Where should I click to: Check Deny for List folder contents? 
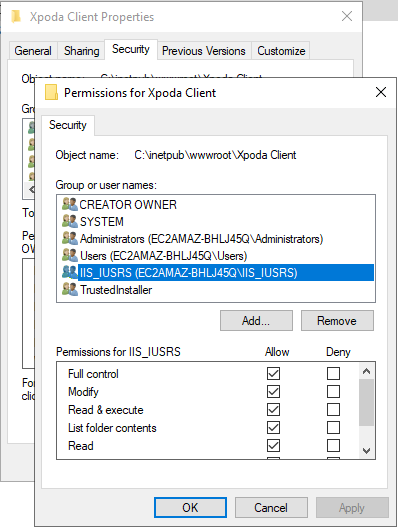pyautogui.click(x=333, y=428)
